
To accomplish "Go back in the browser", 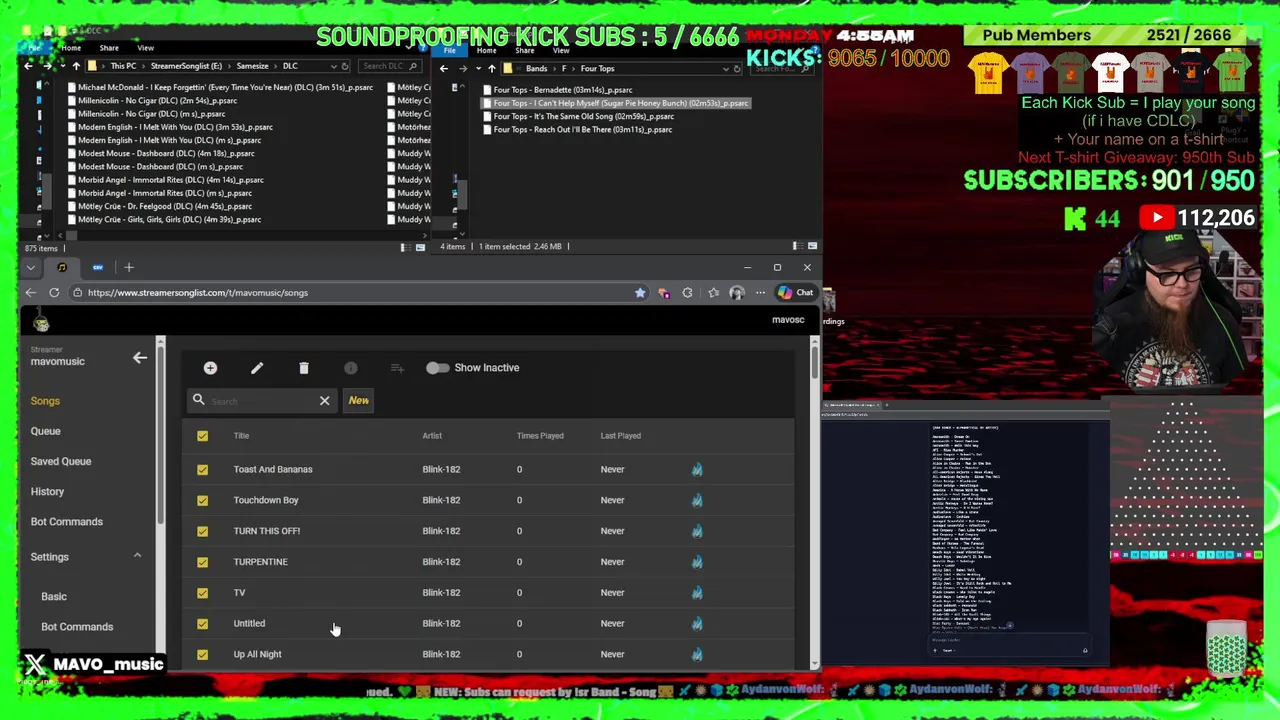I will point(30,293).
